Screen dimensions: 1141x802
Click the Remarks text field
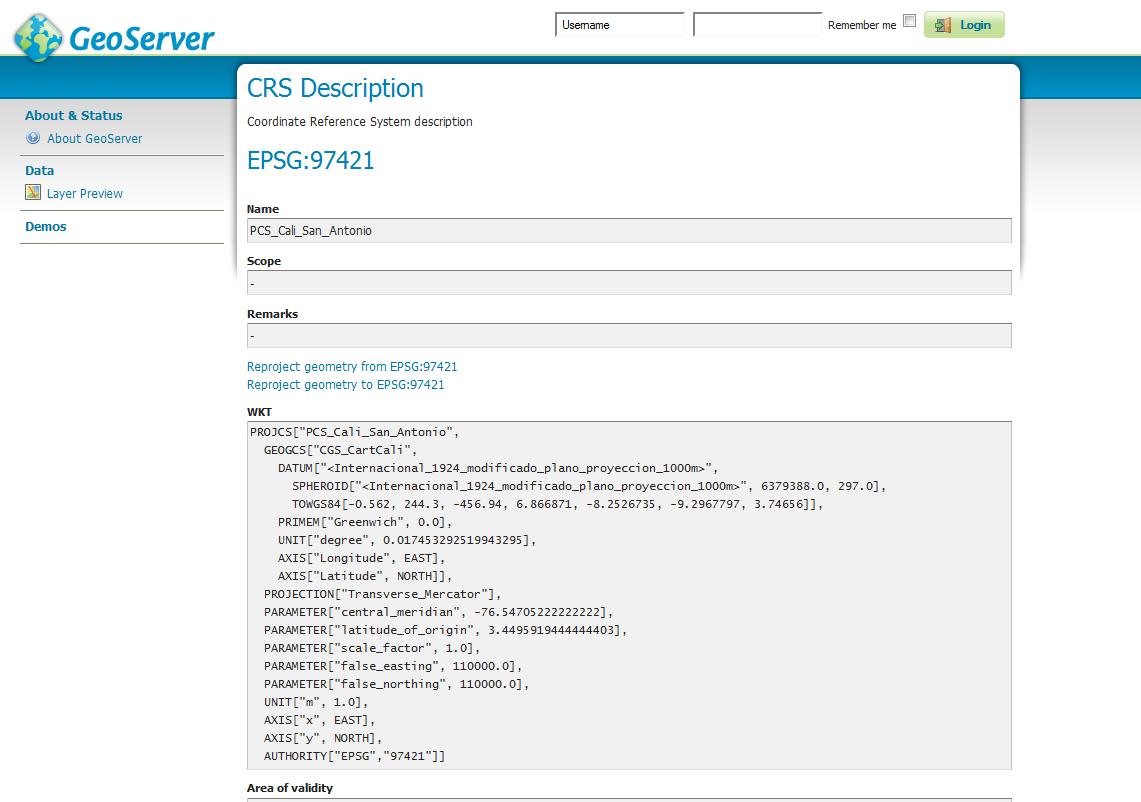point(628,335)
